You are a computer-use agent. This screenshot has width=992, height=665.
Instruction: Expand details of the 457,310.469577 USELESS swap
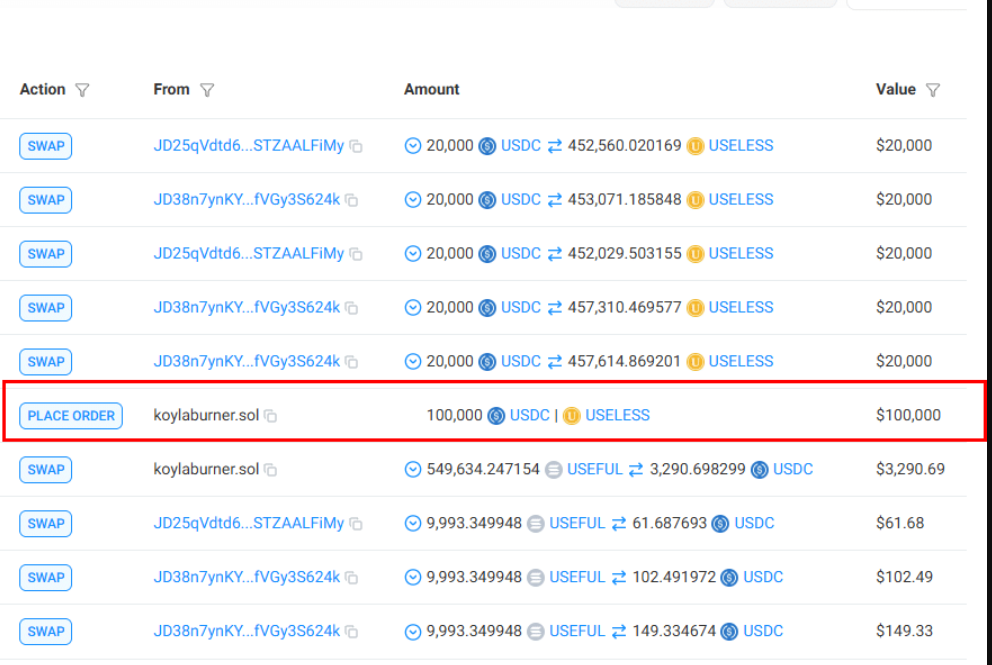point(412,308)
